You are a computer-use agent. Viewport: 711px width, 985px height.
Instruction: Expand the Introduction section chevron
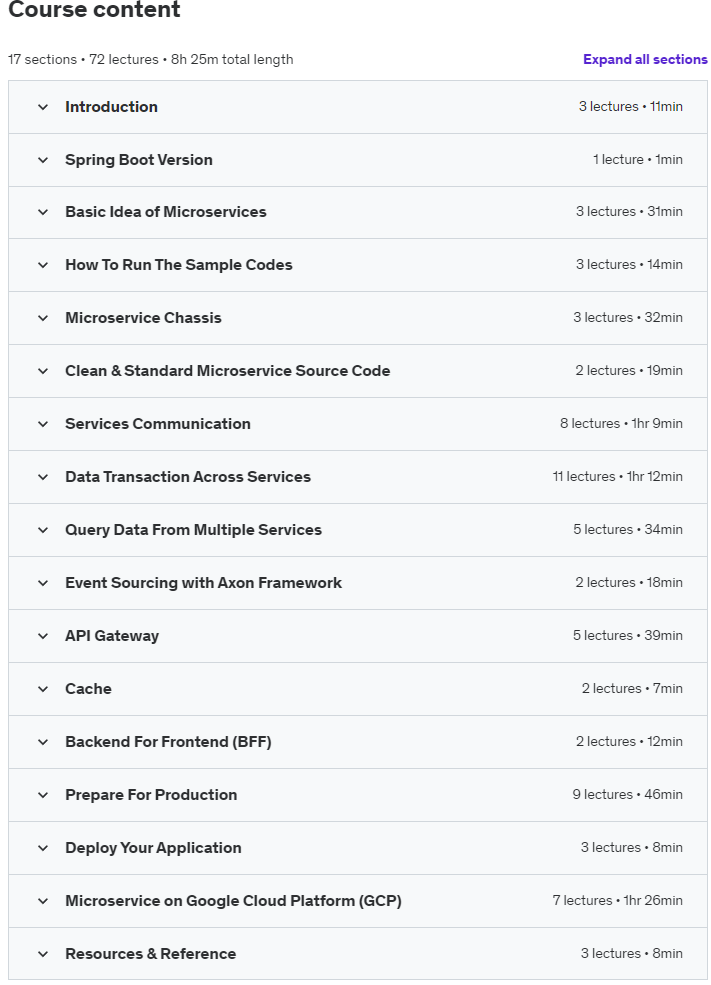click(x=43, y=107)
